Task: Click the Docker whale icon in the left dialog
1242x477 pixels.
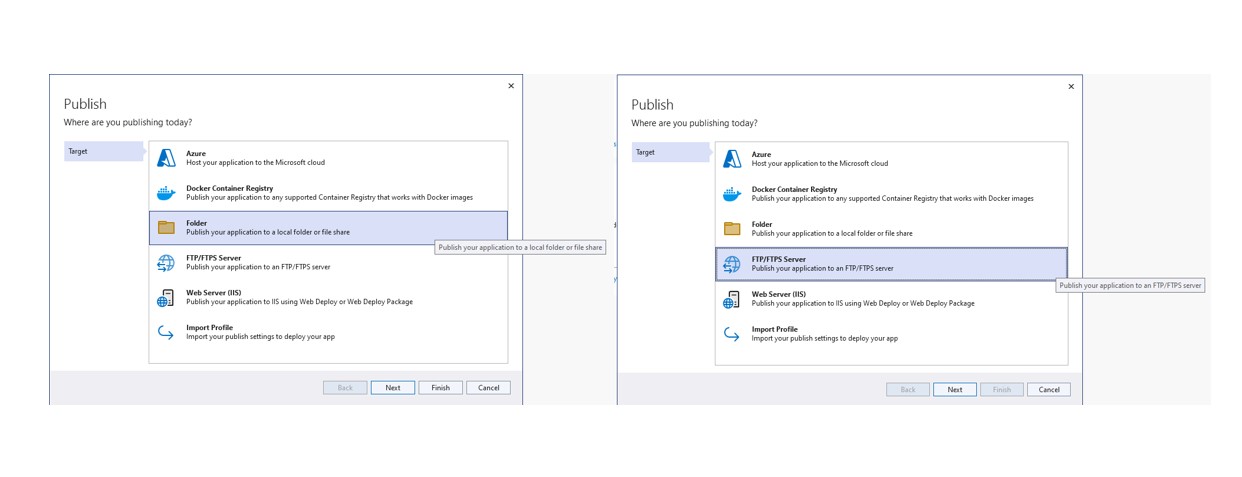Action: tap(166, 193)
